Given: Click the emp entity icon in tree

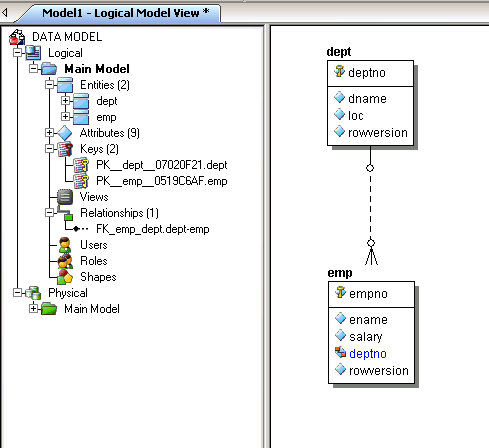Looking at the screenshot, I should (81, 117).
